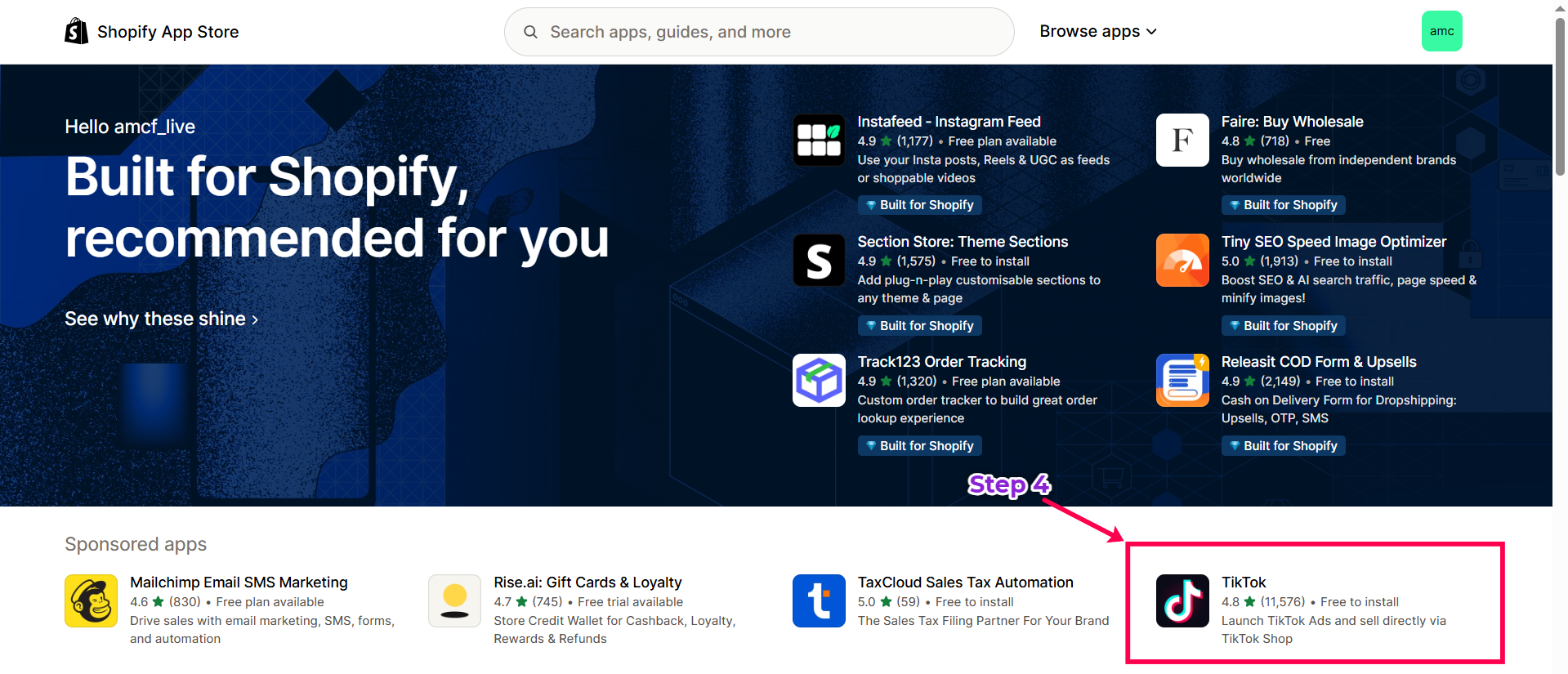Open the TikTok app icon
The width and height of the screenshot is (1568, 674).
tap(1182, 600)
